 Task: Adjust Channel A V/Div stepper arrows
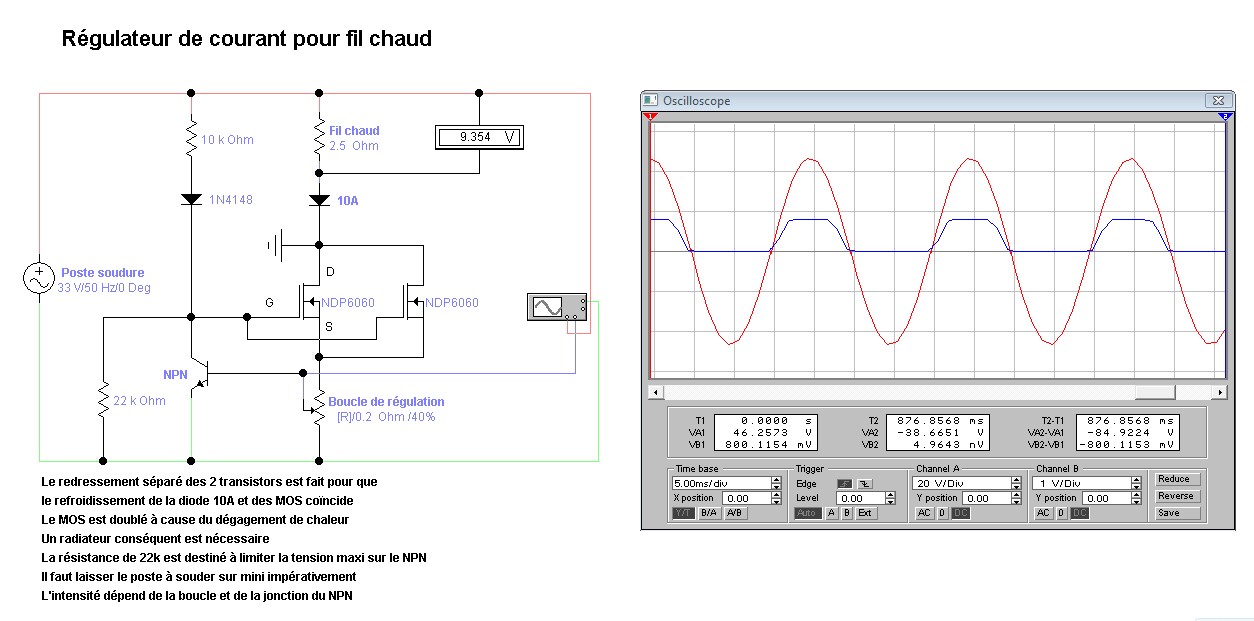(1018, 482)
